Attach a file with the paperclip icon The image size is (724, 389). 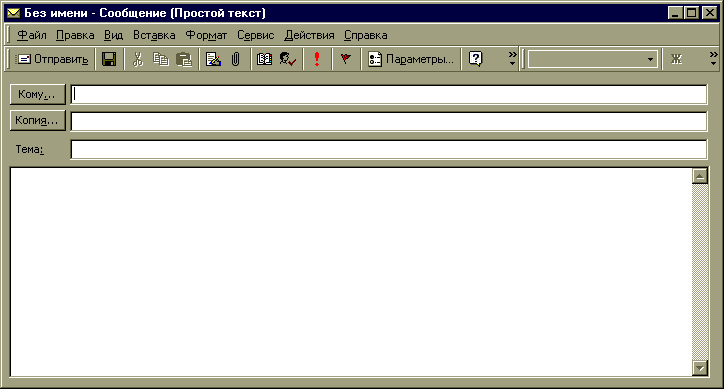235,59
